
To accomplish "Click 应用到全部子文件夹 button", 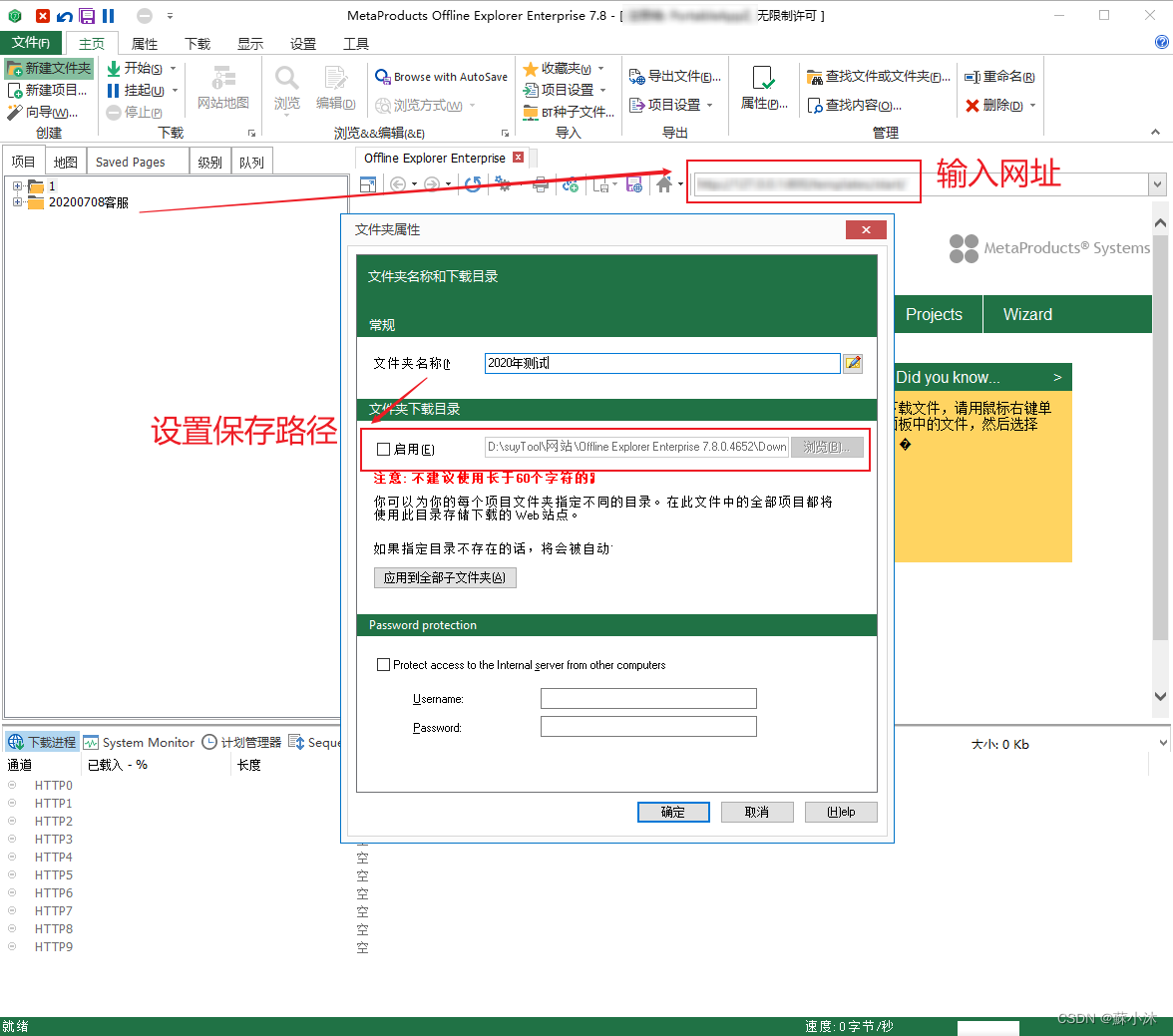I will [x=445, y=577].
